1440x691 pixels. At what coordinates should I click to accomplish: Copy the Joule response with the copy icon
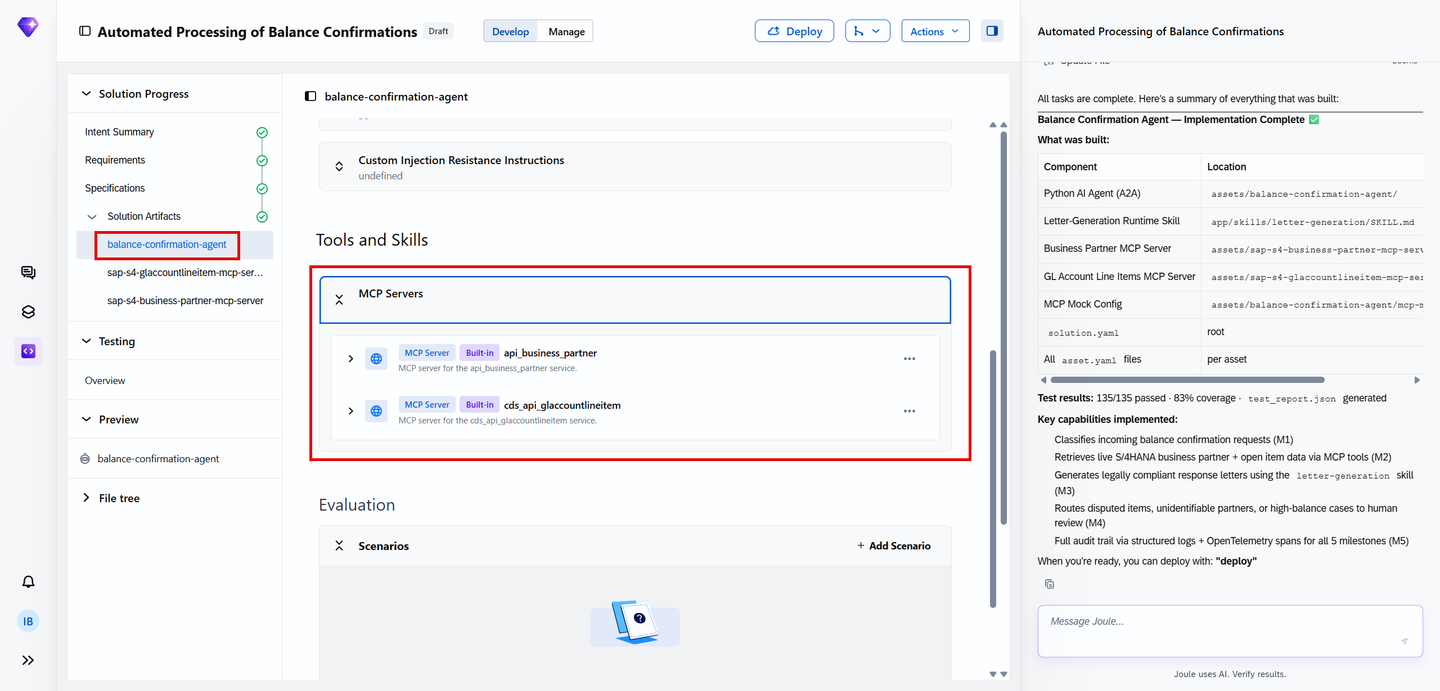(1049, 584)
